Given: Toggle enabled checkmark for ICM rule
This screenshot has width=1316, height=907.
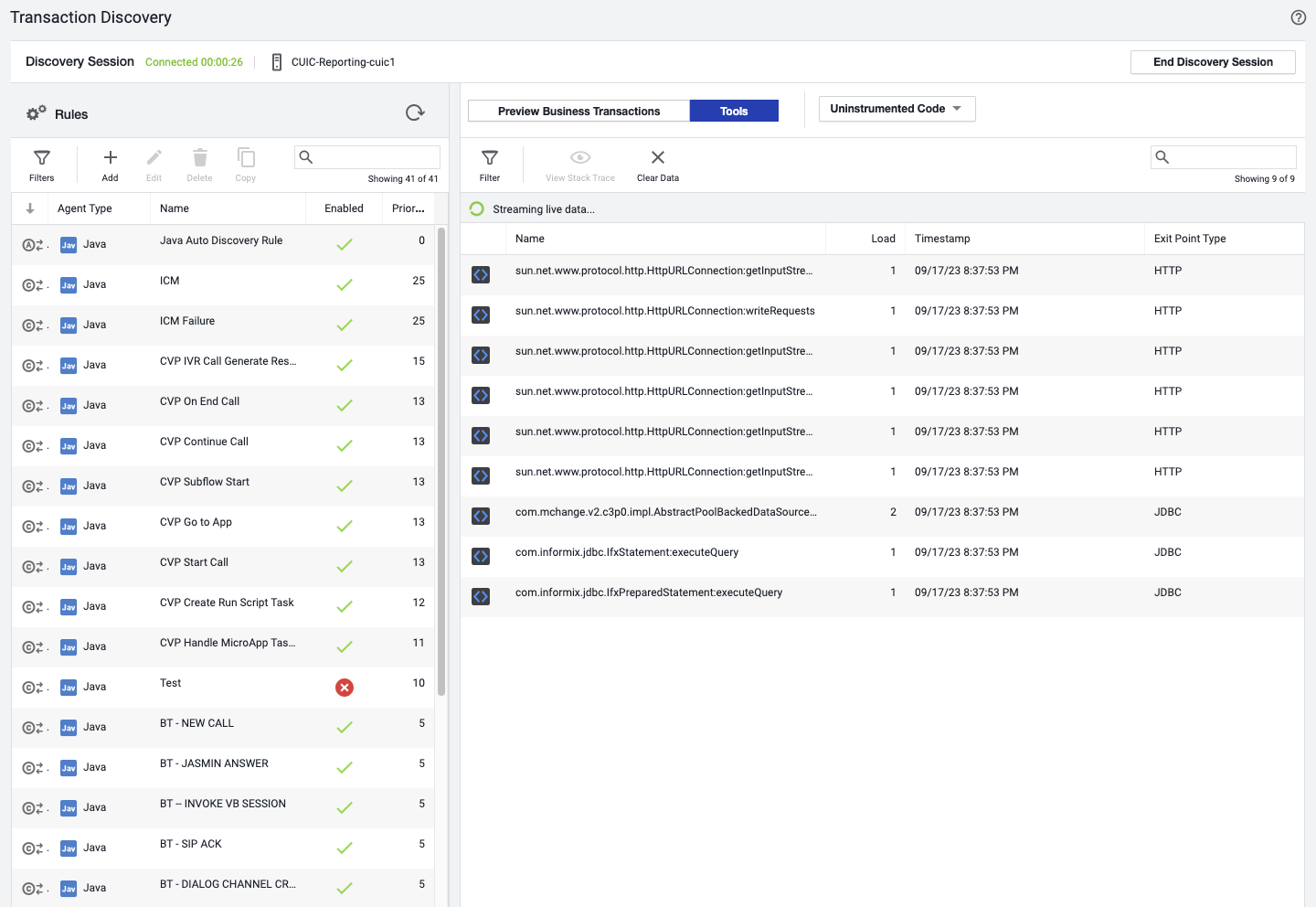Looking at the screenshot, I should pyautogui.click(x=345, y=285).
